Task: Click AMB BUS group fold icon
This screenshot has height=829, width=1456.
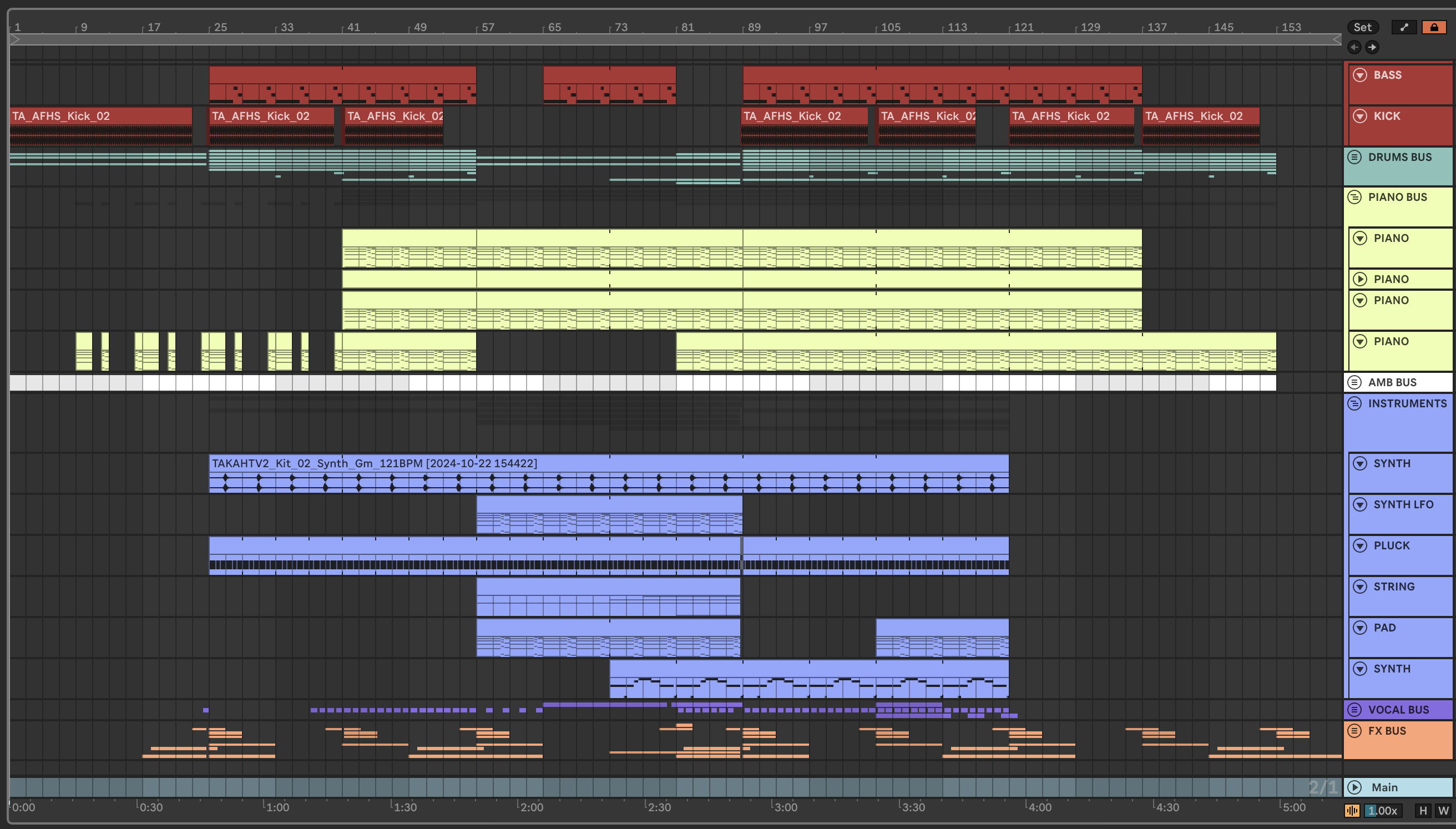Action: point(1354,383)
